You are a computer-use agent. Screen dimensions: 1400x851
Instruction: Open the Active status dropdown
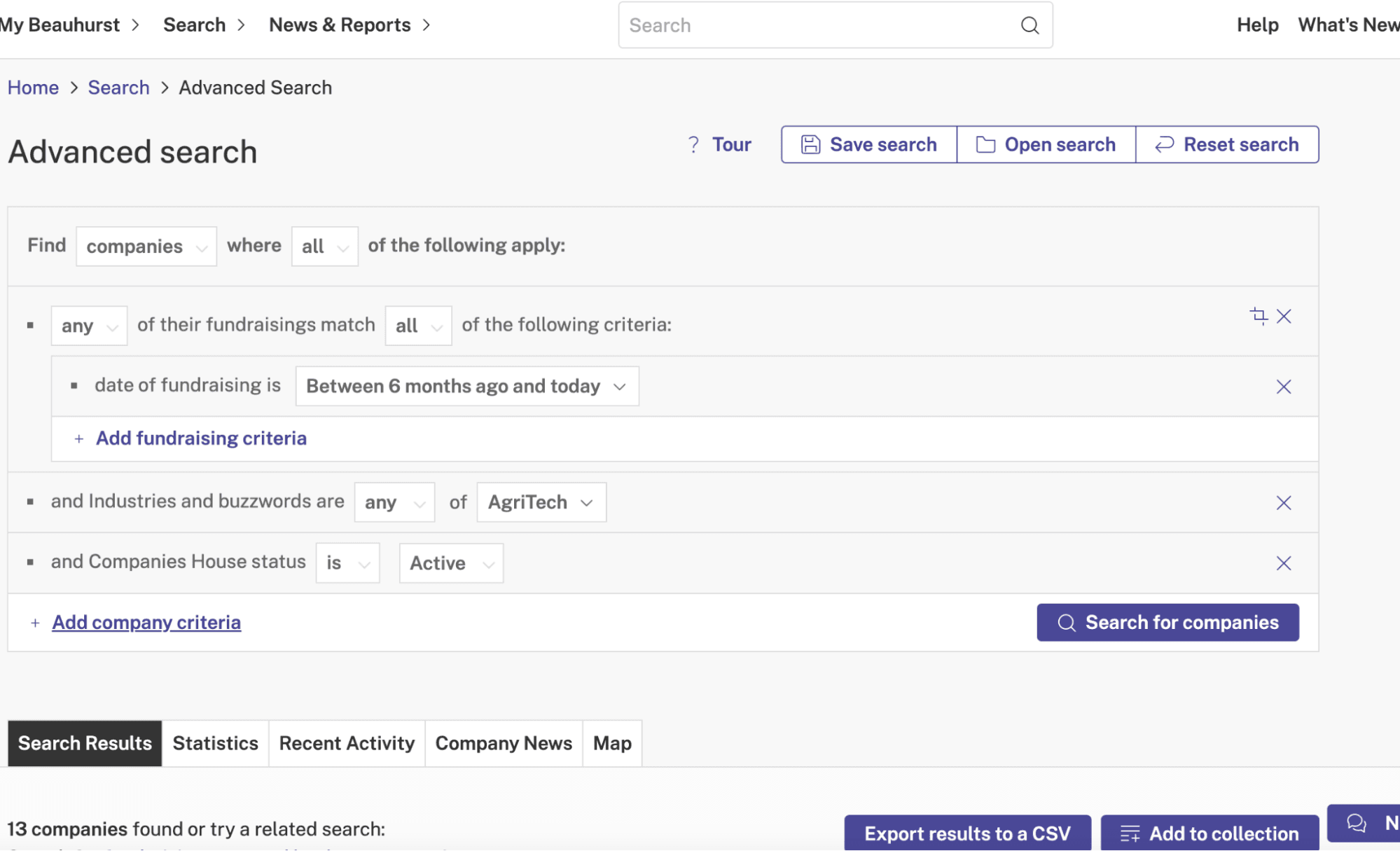pos(451,563)
